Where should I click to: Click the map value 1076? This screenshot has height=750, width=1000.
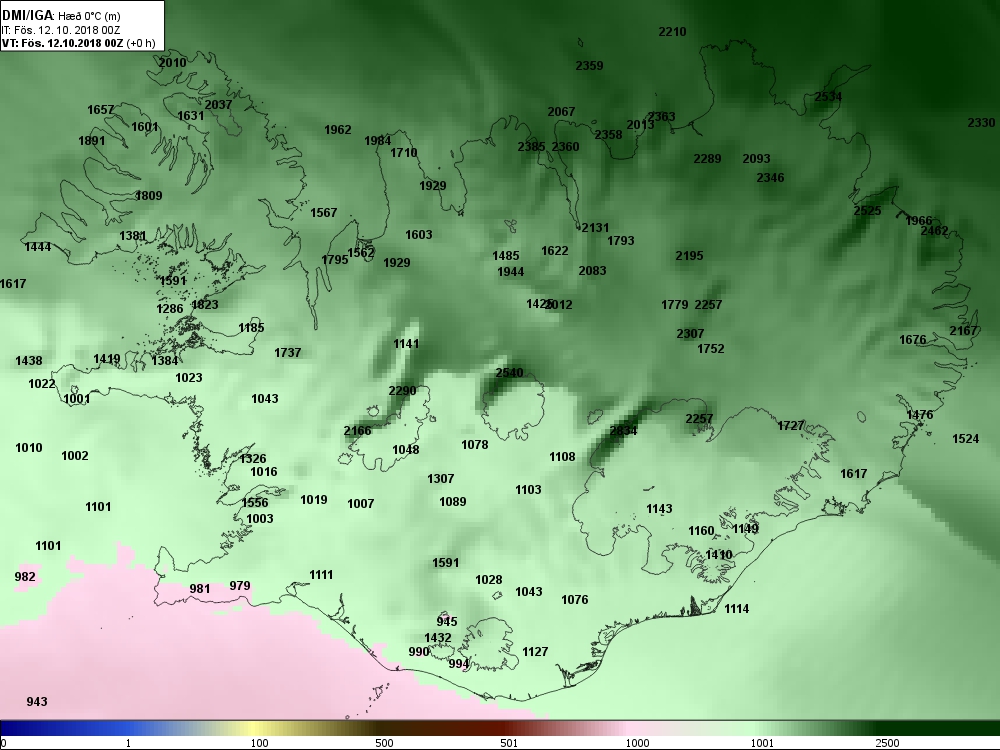coord(575,599)
